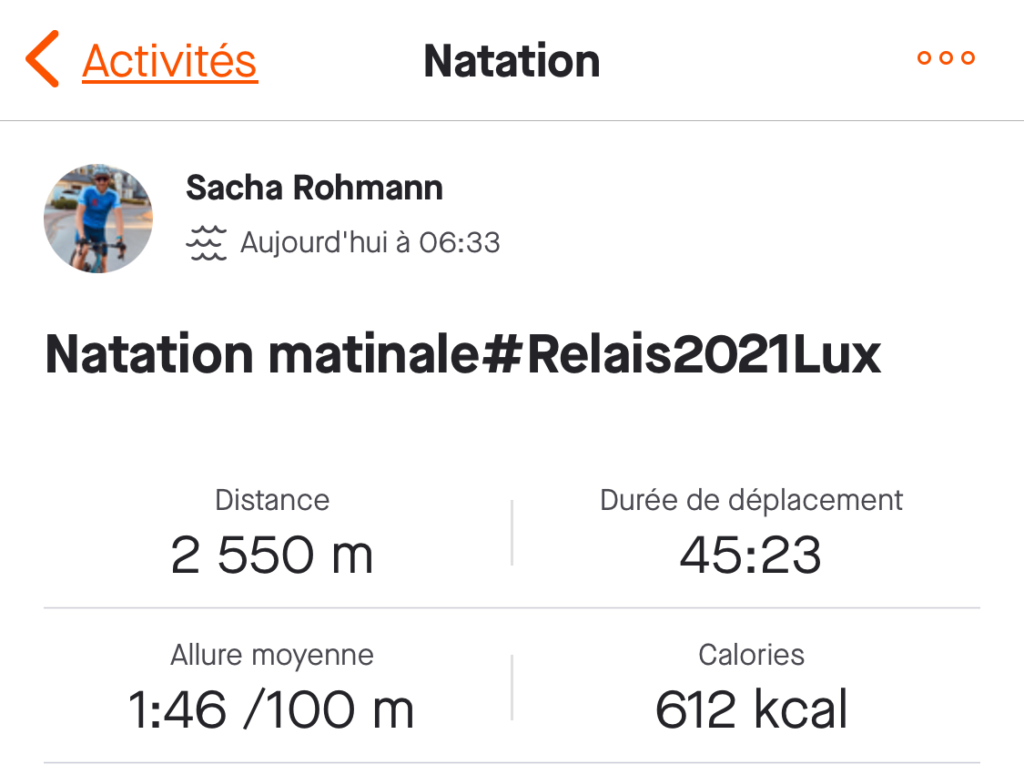Image resolution: width=1024 pixels, height=775 pixels.
Task: Tap the swimming waves activity icon
Action: (206, 243)
